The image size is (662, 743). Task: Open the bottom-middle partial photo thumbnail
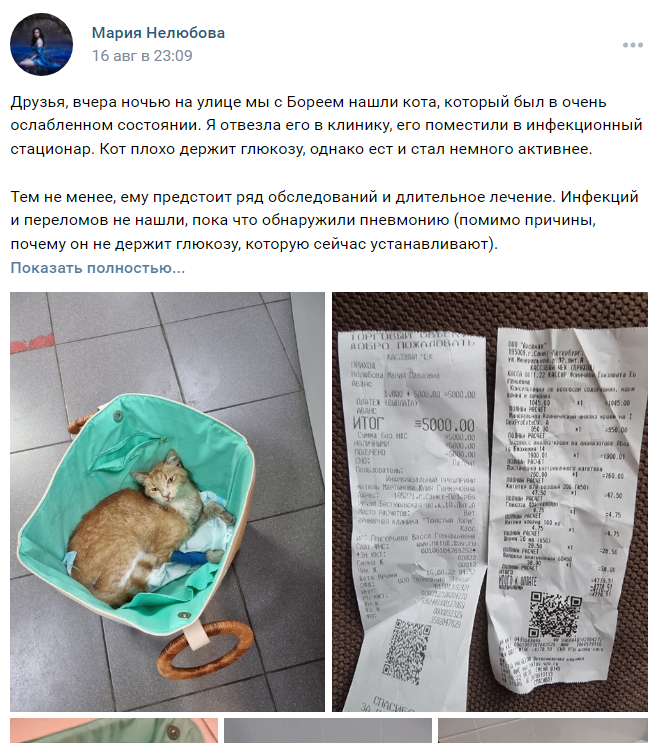point(328,731)
